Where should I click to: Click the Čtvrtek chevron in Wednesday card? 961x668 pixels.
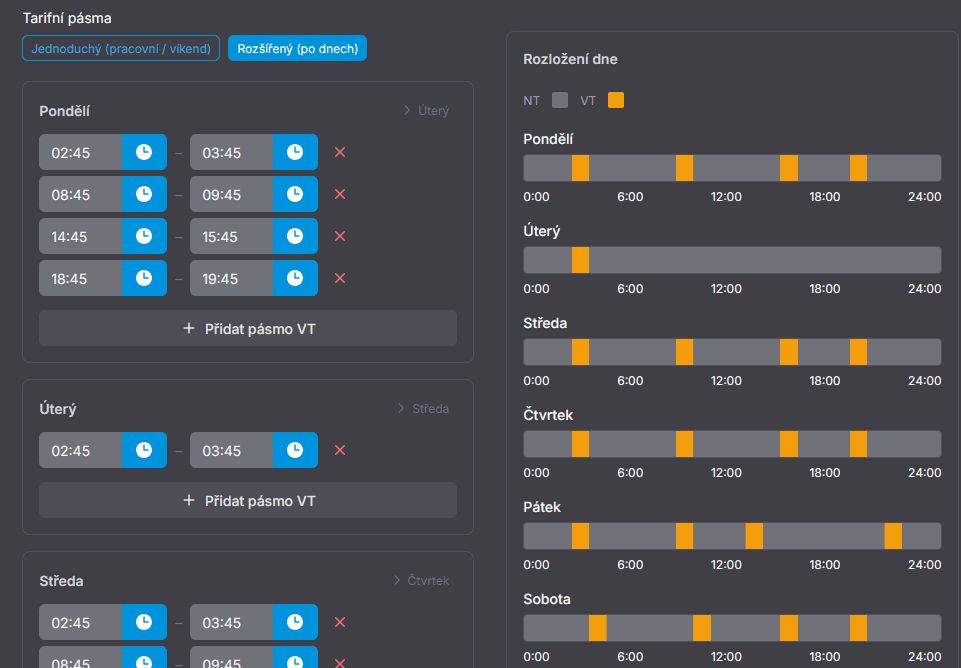421,581
